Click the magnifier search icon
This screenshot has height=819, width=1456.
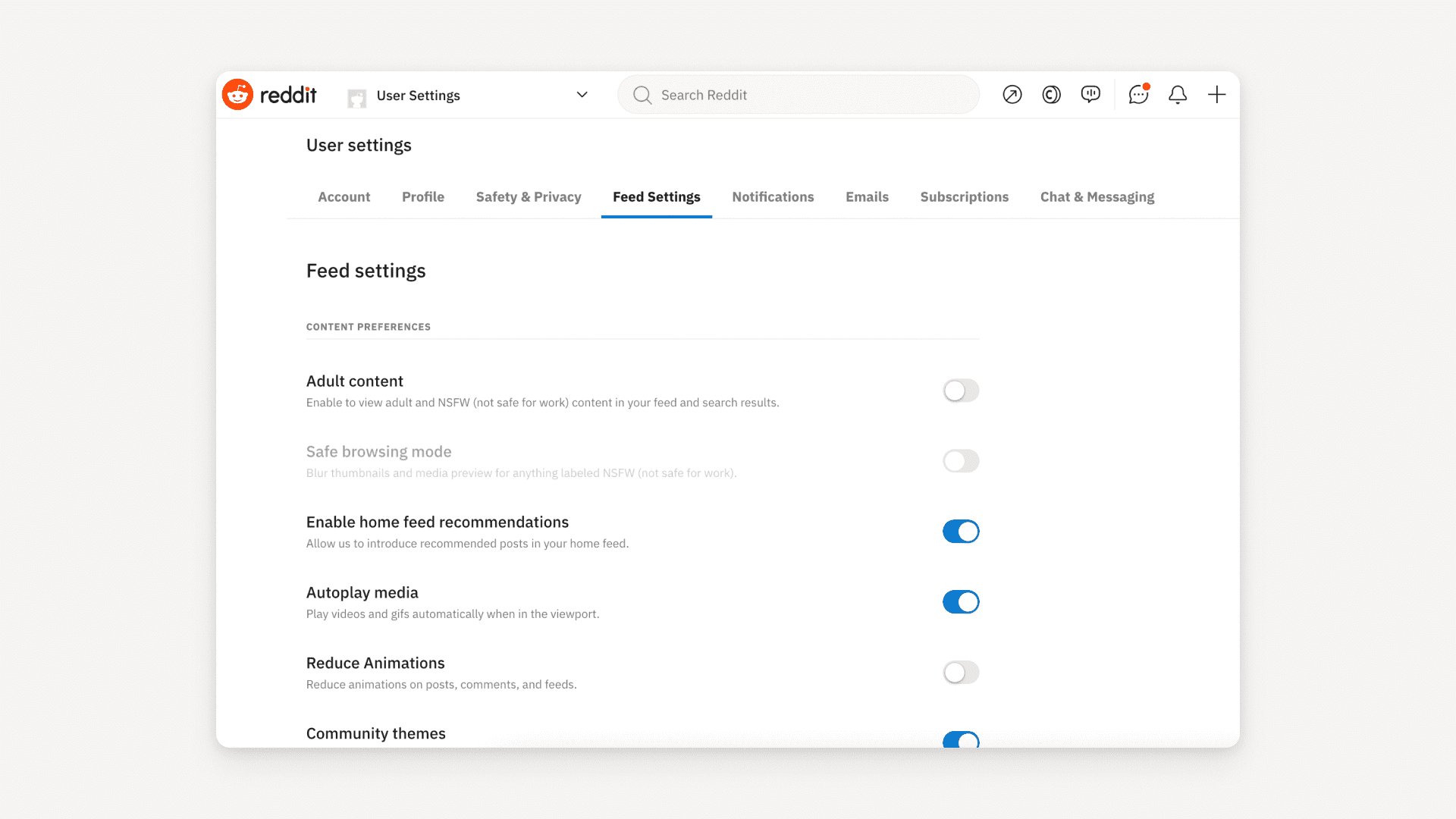tap(642, 95)
